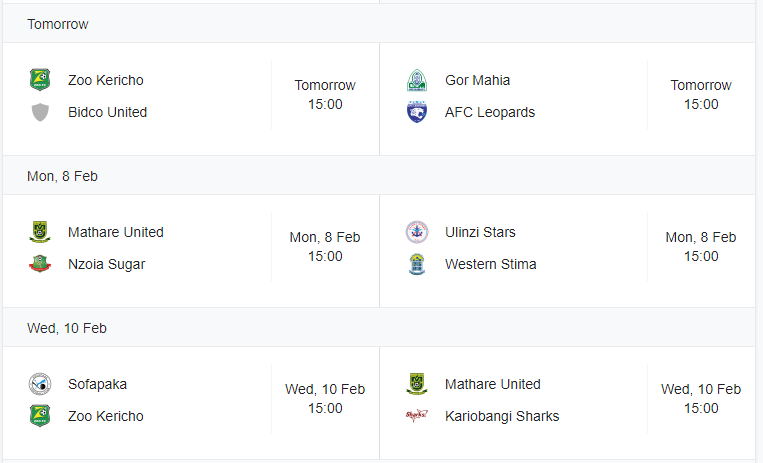Open the AFC Leopards team link
The width and height of the screenshot is (763, 463).
coord(490,112)
